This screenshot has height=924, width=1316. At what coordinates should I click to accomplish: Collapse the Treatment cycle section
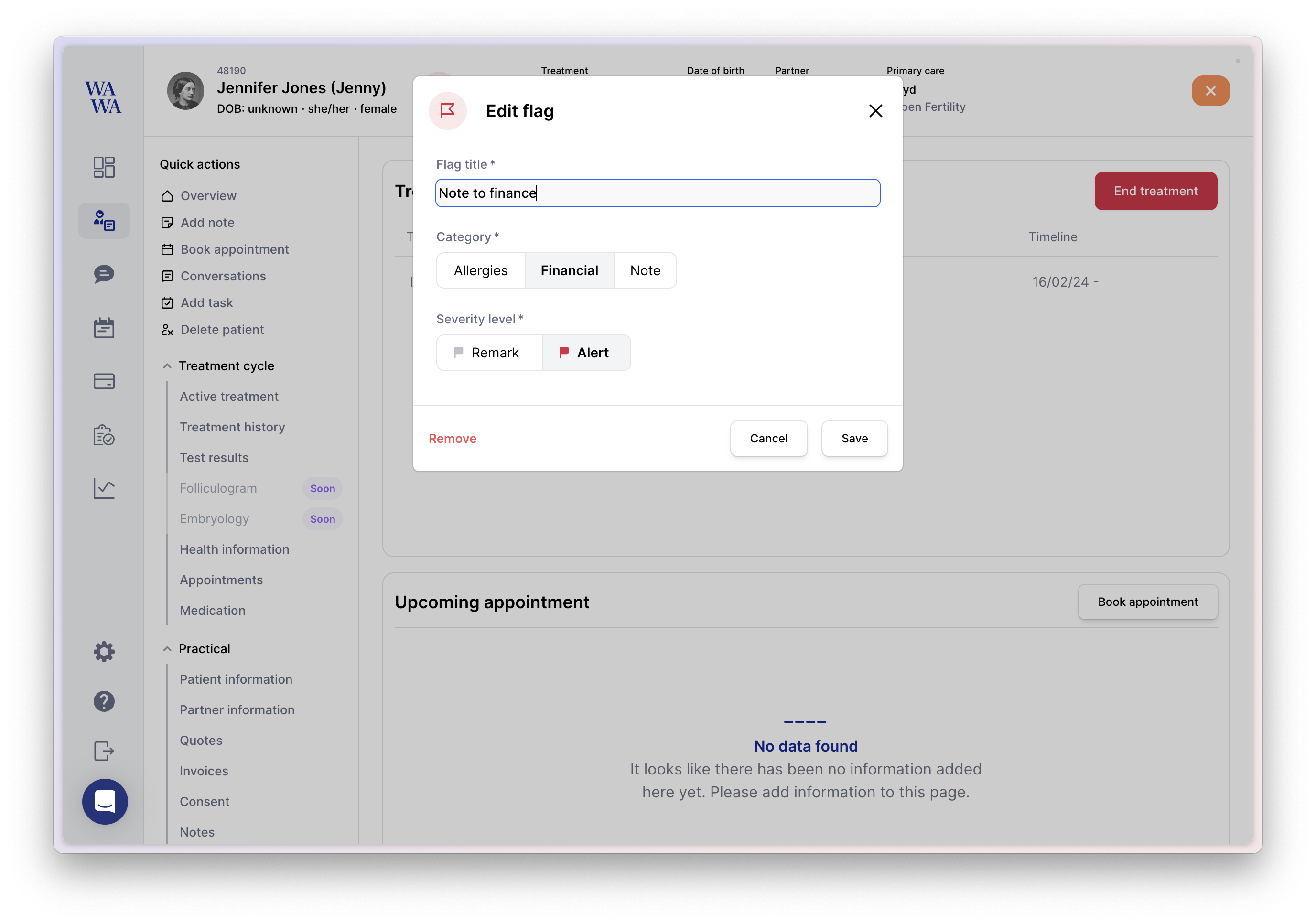coord(167,365)
